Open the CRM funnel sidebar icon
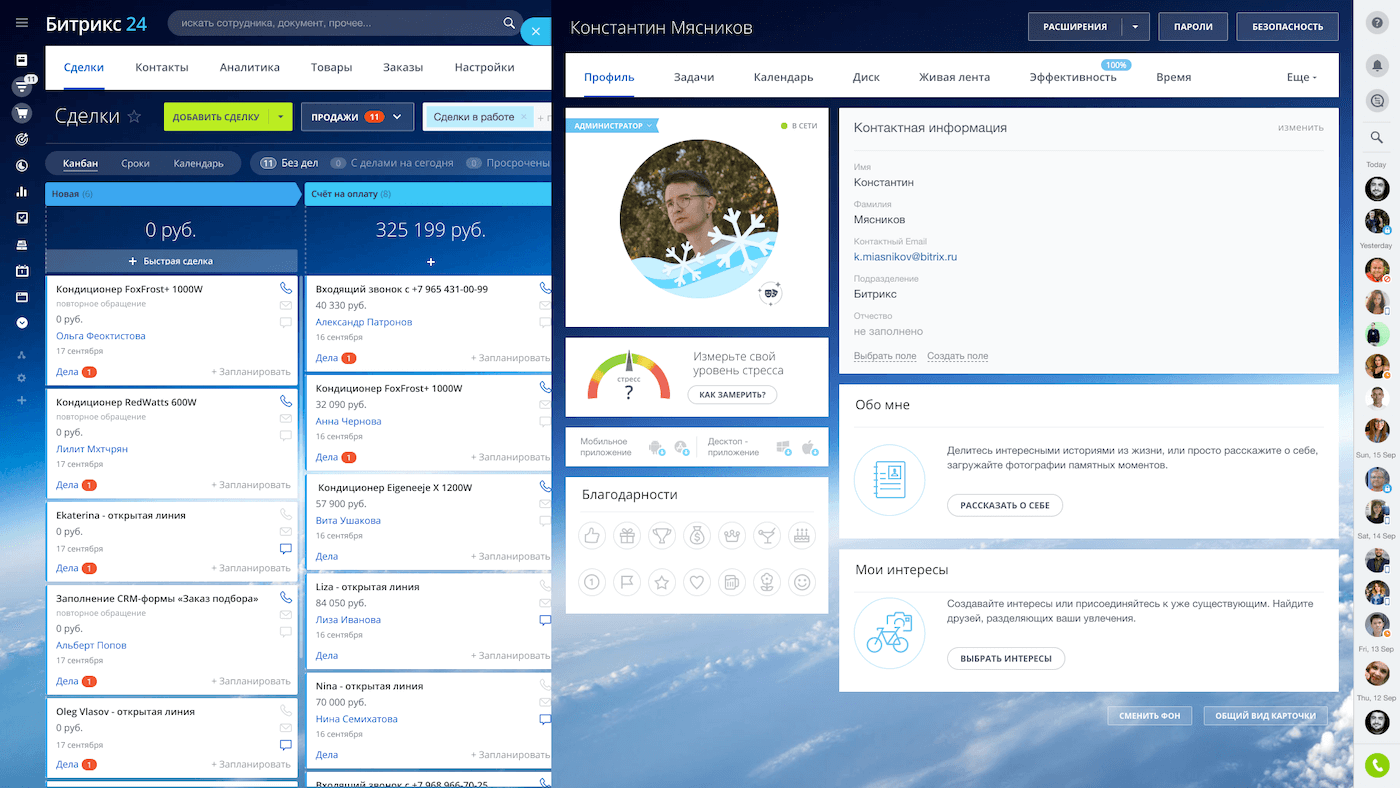The height and width of the screenshot is (788, 1400). pyautogui.click(x=22, y=86)
